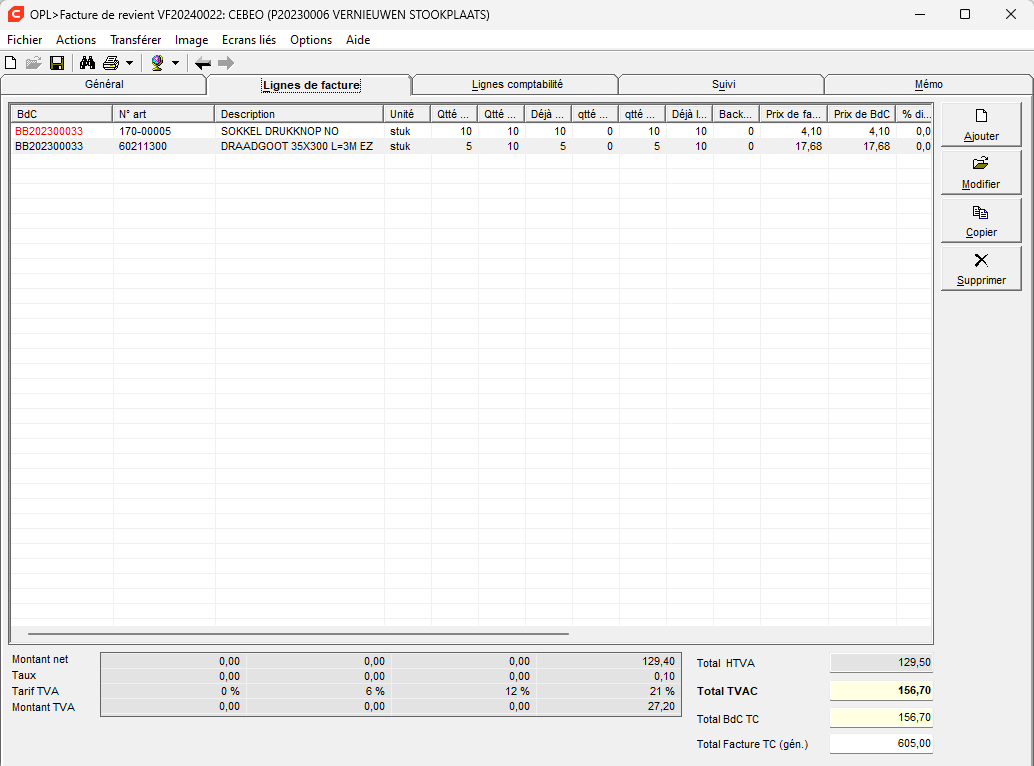This screenshot has height=766, width=1034.
Task: Open the Aide menu
Action: 358,40
